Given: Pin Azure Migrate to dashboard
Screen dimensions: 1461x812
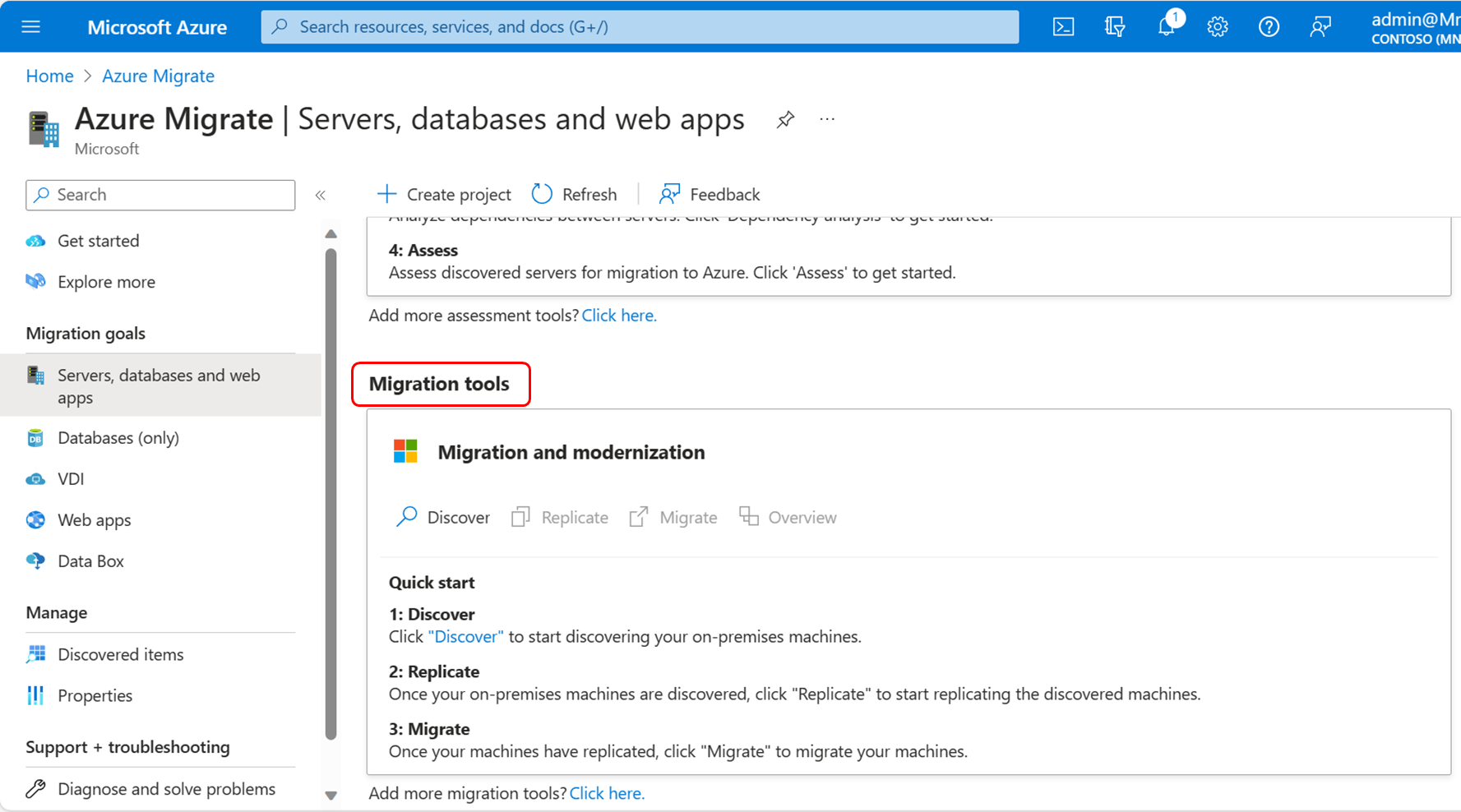Looking at the screenshot, I should 785,119.
